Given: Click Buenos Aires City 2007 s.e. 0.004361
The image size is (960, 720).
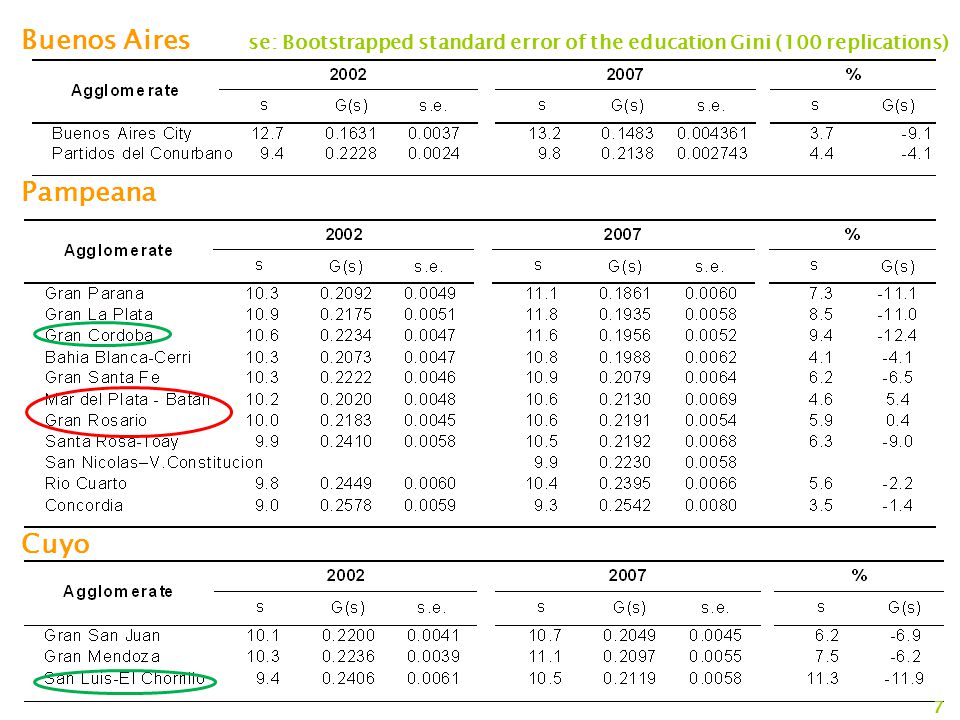Looking at the screenshot, I should [712, 133].
